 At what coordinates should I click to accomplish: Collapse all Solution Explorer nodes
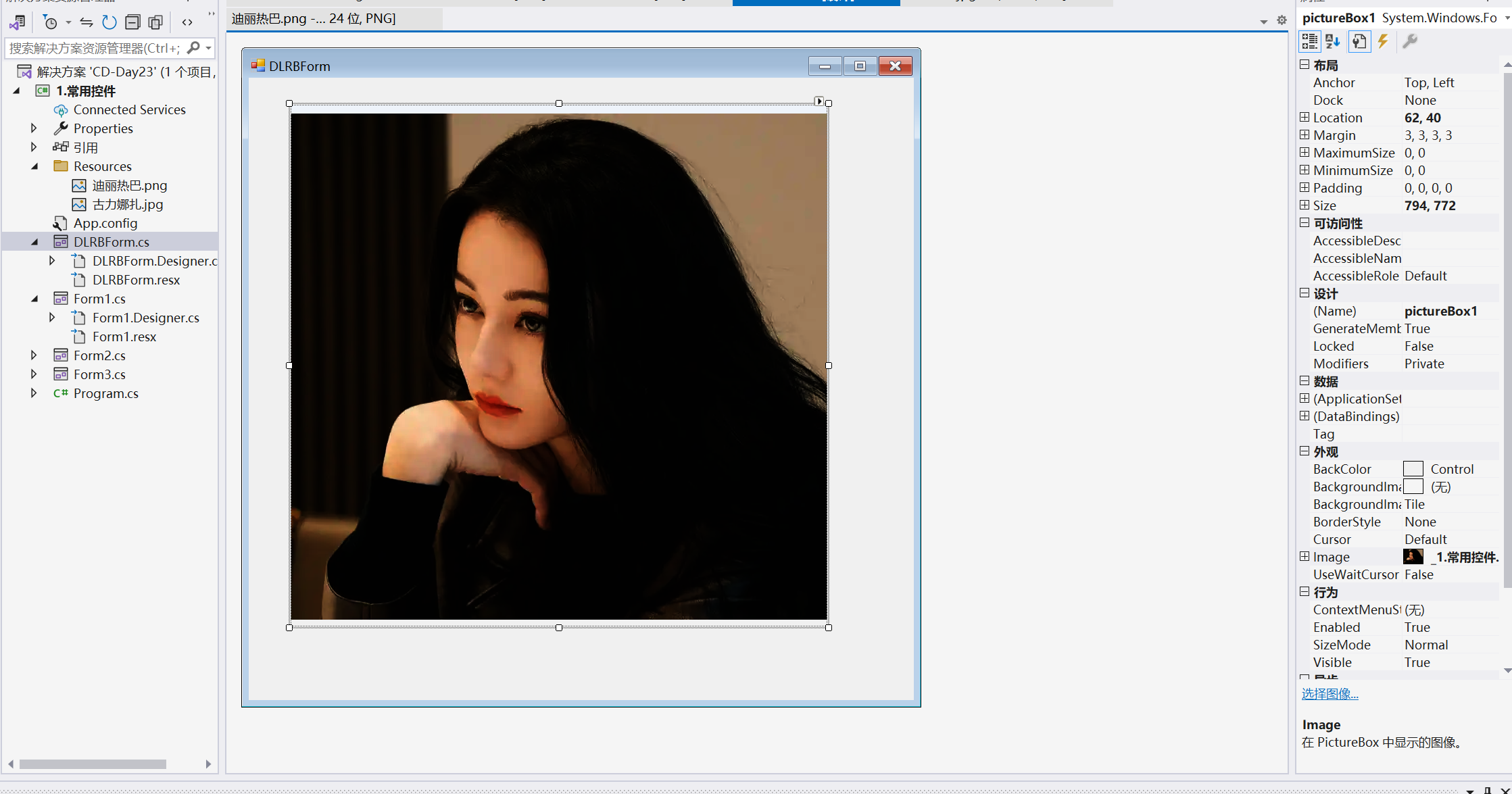[132, 22]
